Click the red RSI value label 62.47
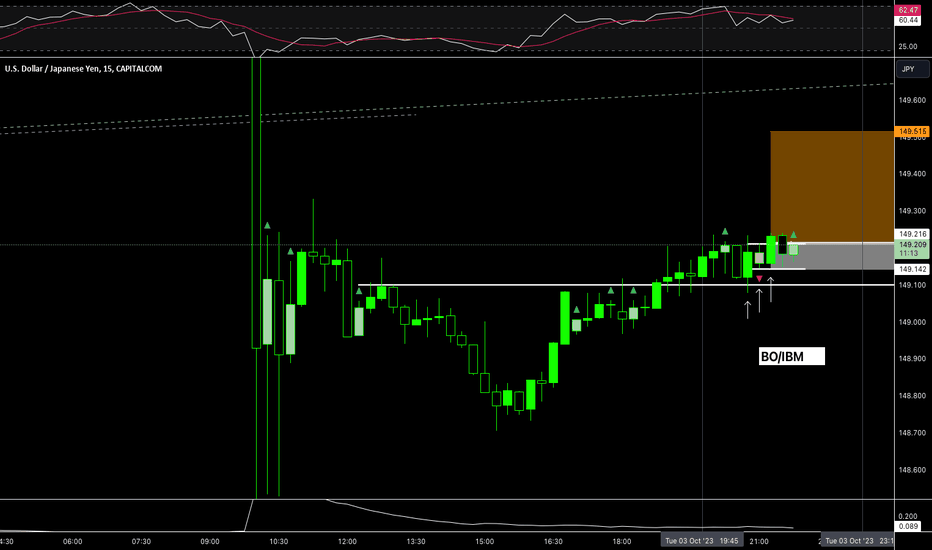 pos(908,10)
